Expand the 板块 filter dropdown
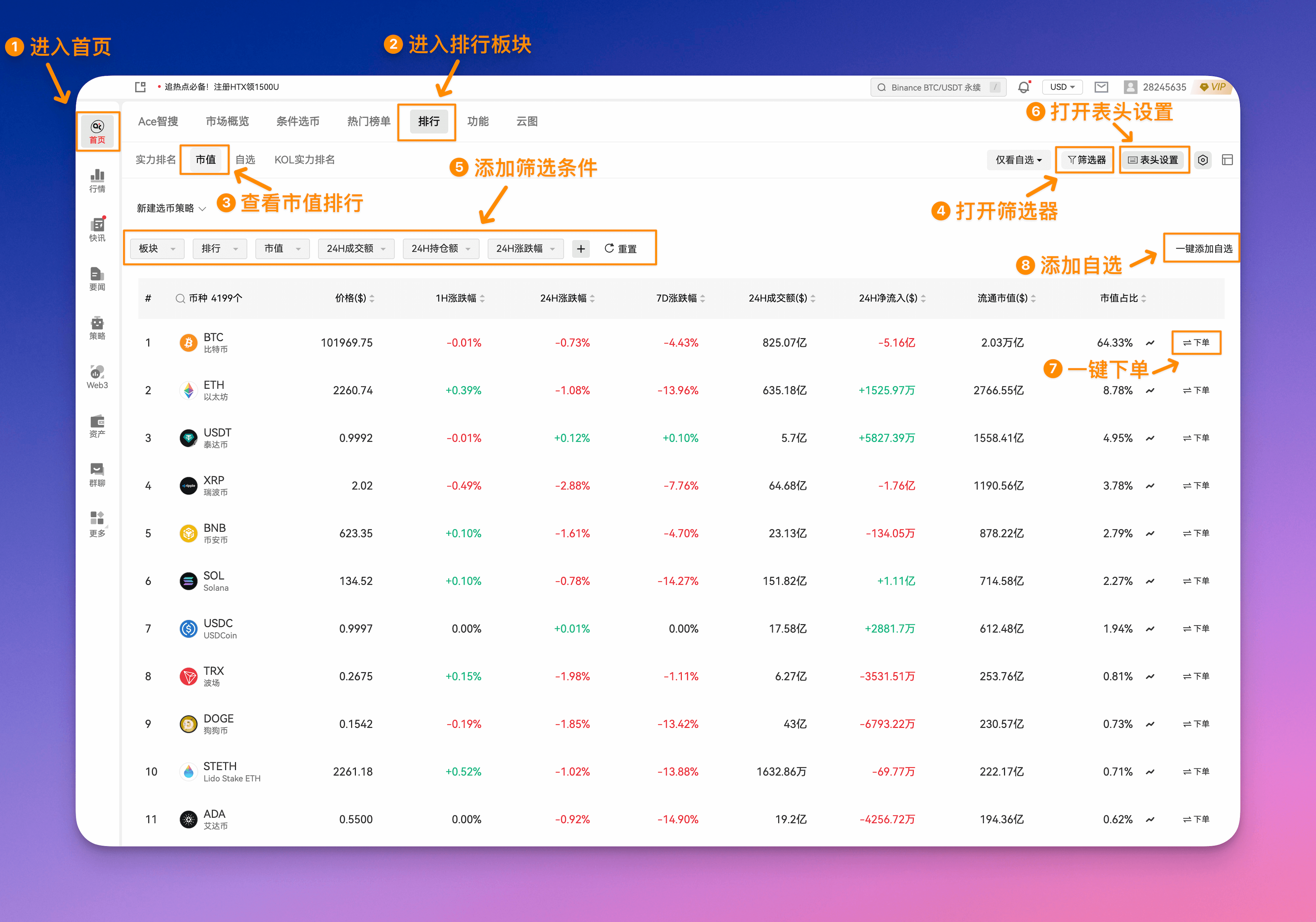This screenshot has width=1316, height=922. point(157,249)
